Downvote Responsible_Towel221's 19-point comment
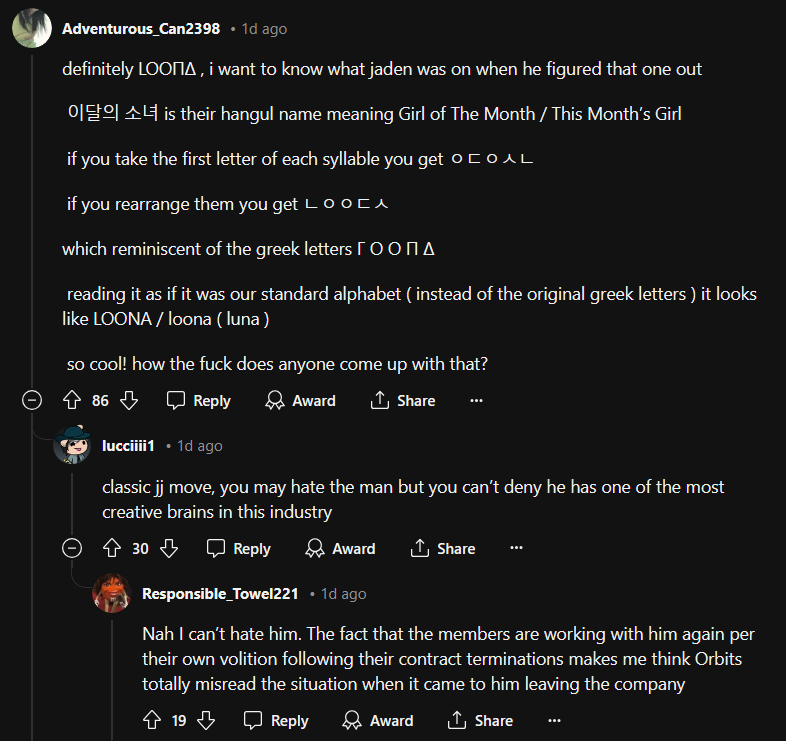 (206, 721)
